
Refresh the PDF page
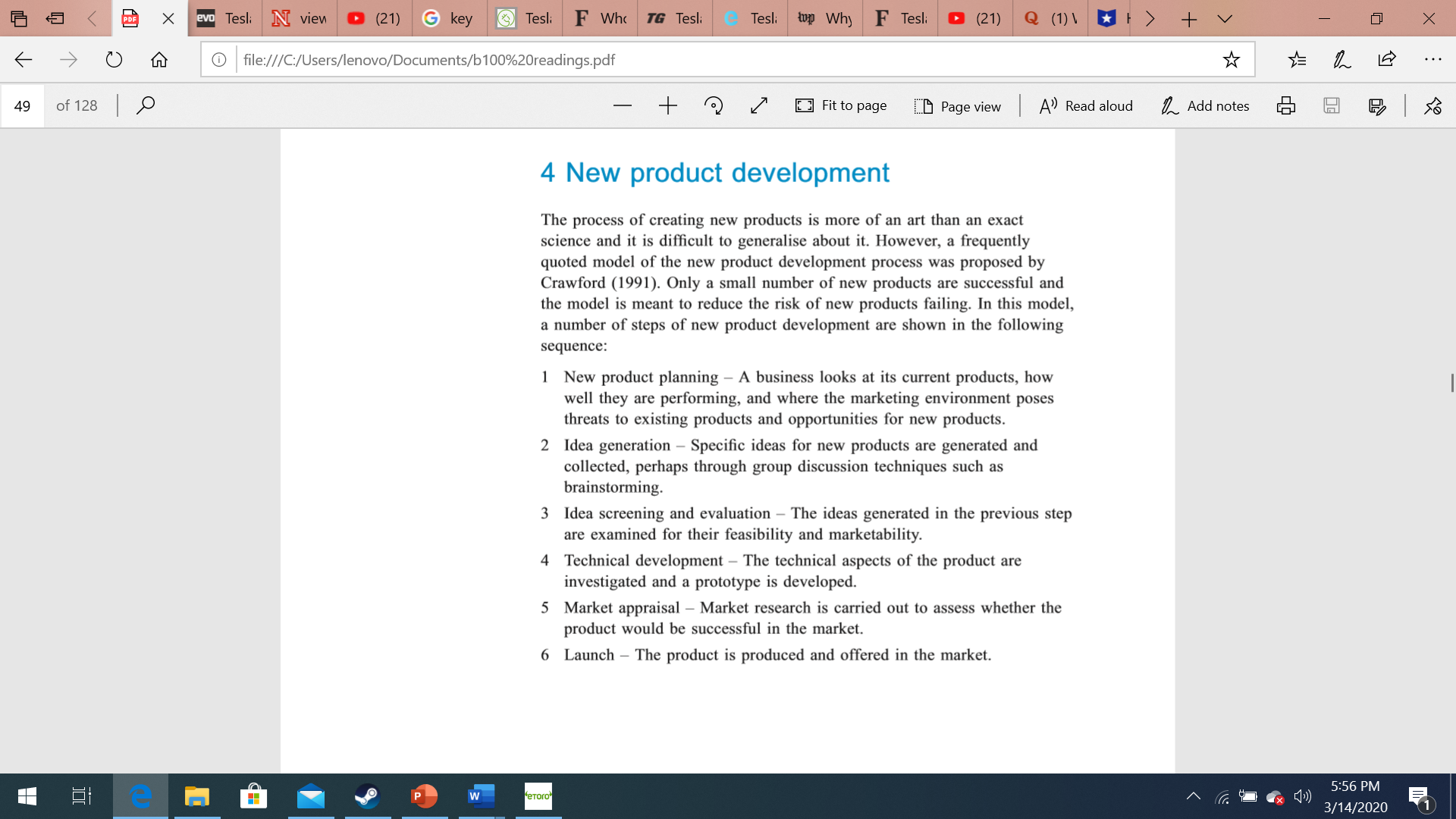(x=114, y=60)
